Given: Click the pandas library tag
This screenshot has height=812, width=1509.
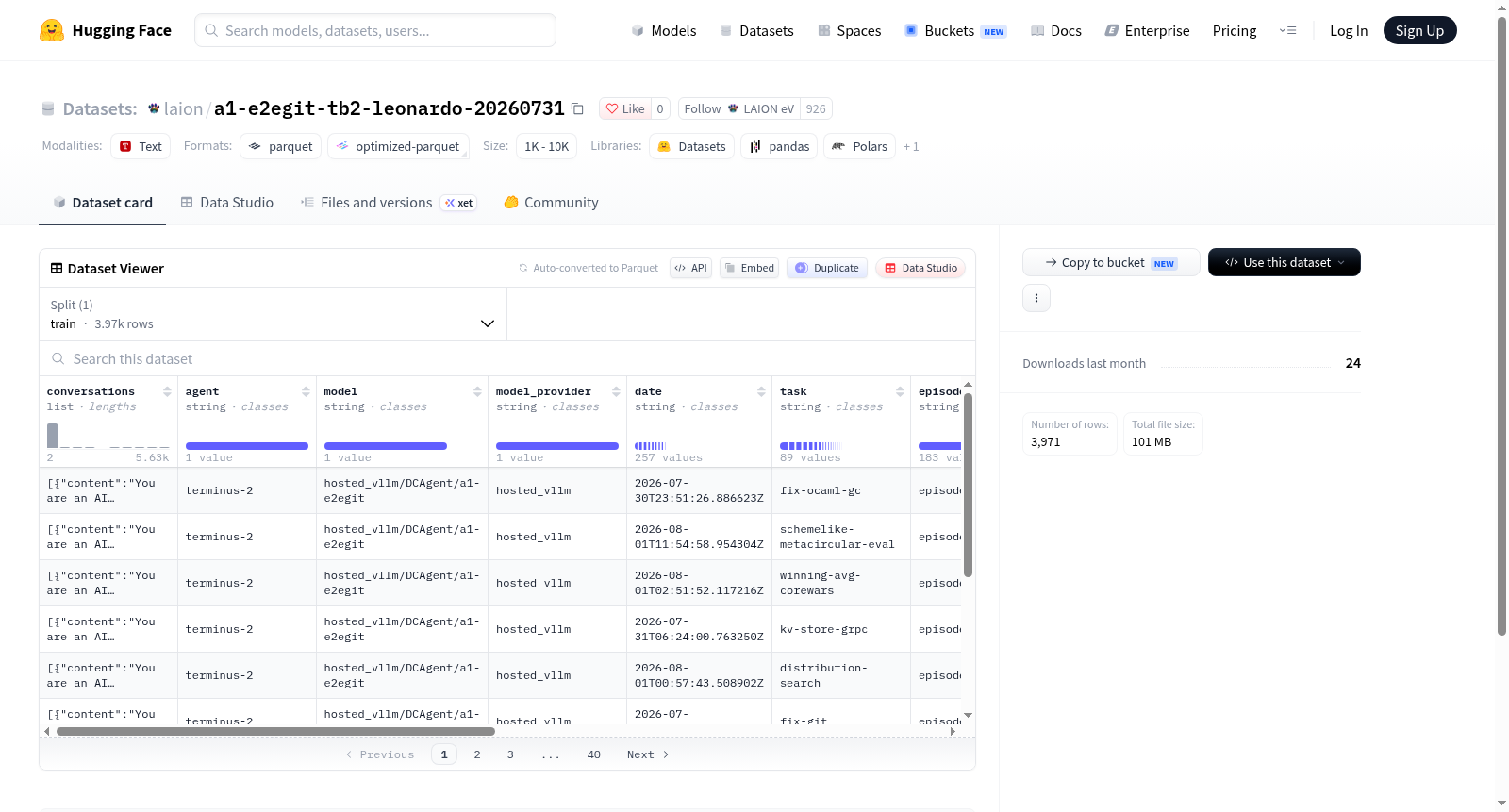Looking at the screenshot, I should coord(779,147).
